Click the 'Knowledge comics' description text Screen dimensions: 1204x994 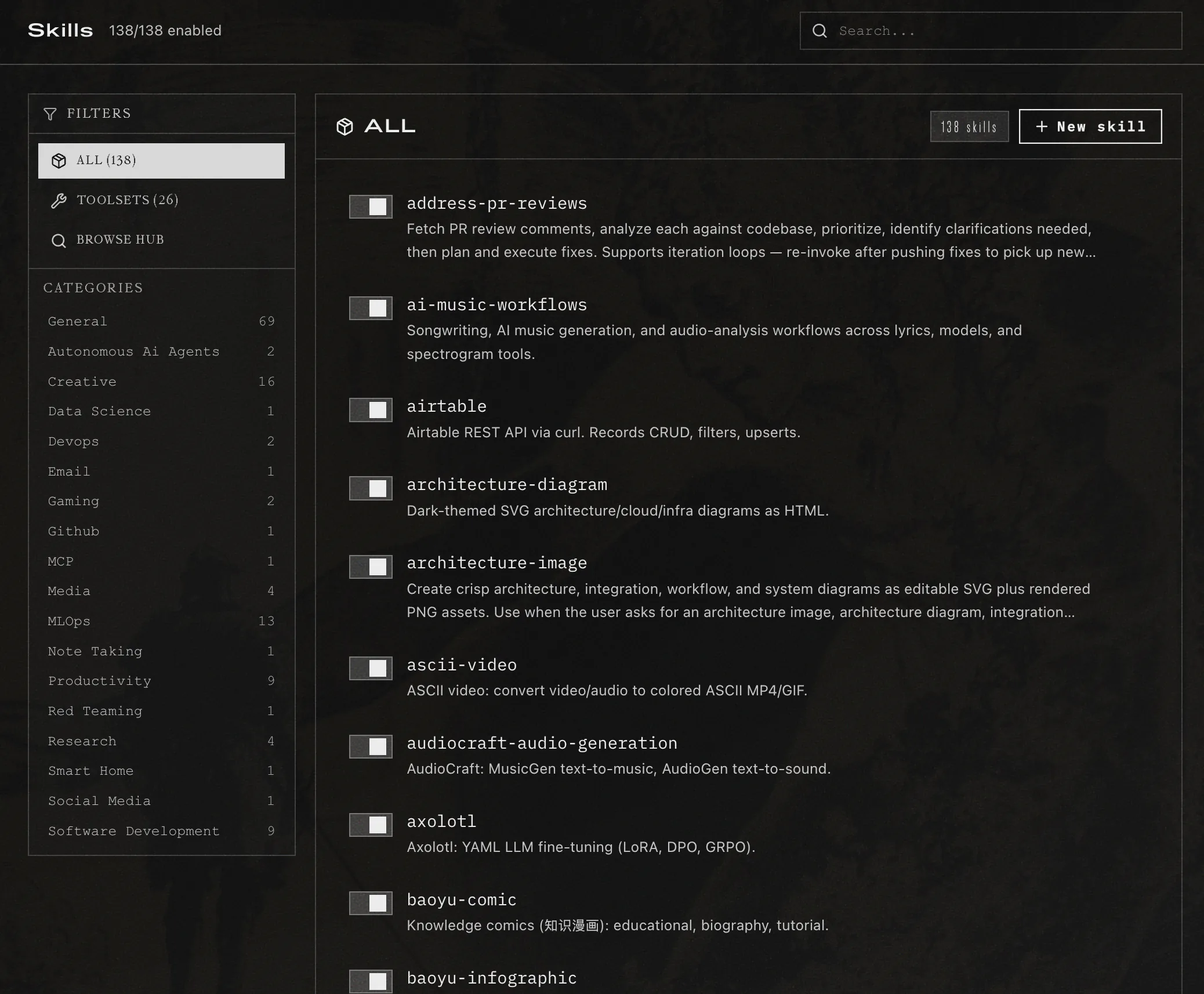[618, 926]
